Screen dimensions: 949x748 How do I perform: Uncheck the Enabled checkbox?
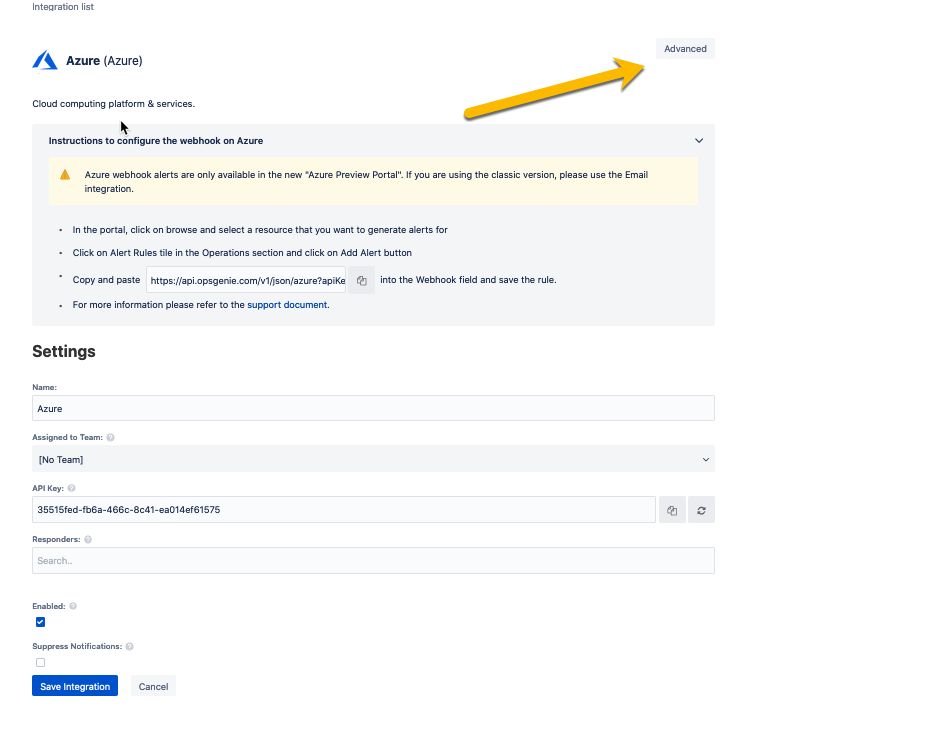tap(41, 622)
